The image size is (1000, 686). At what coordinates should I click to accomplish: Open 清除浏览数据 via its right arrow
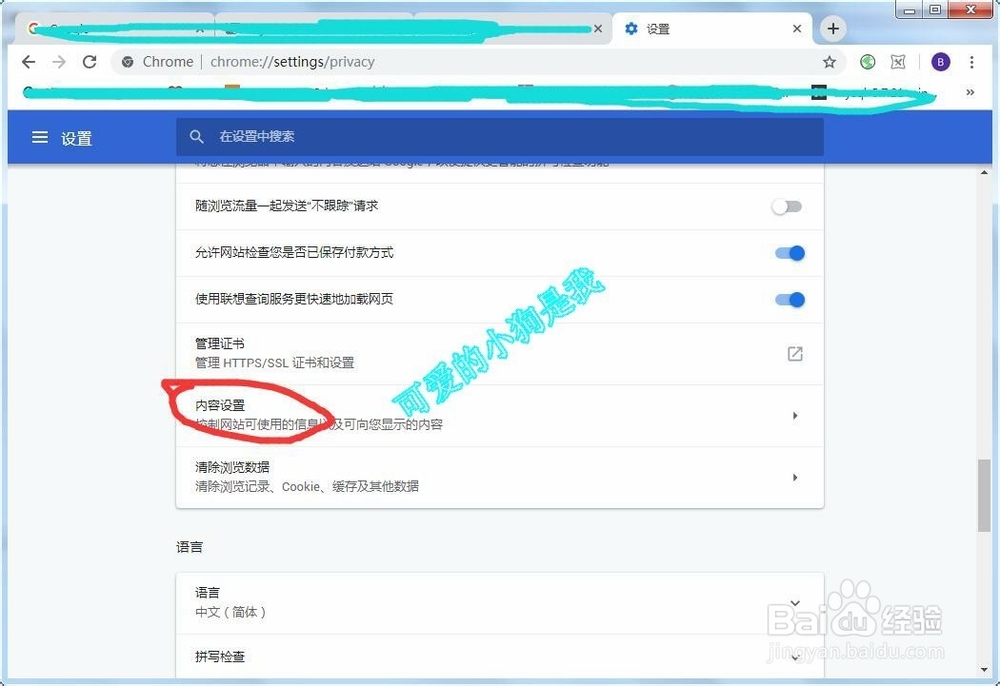(x=795, y=478)
